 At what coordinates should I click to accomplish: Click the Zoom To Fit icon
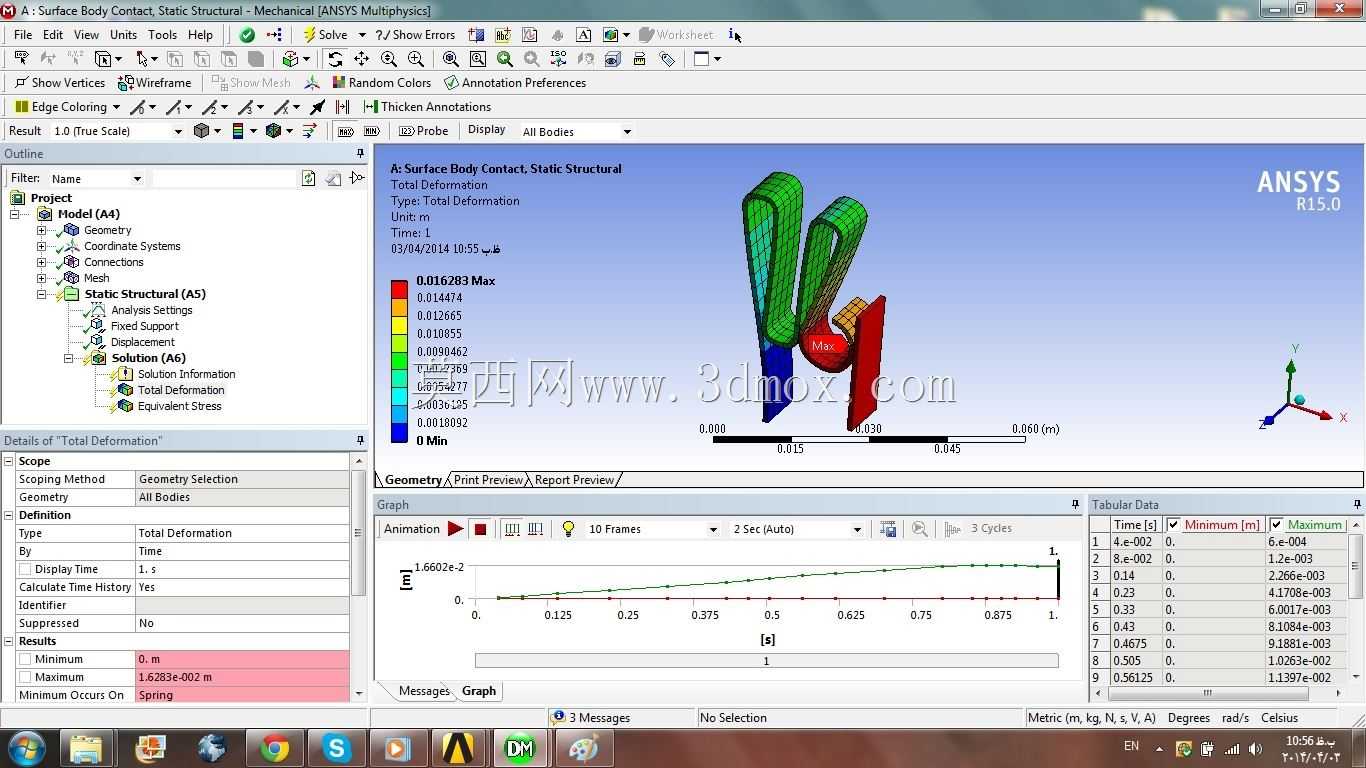[x=451, y=59]
